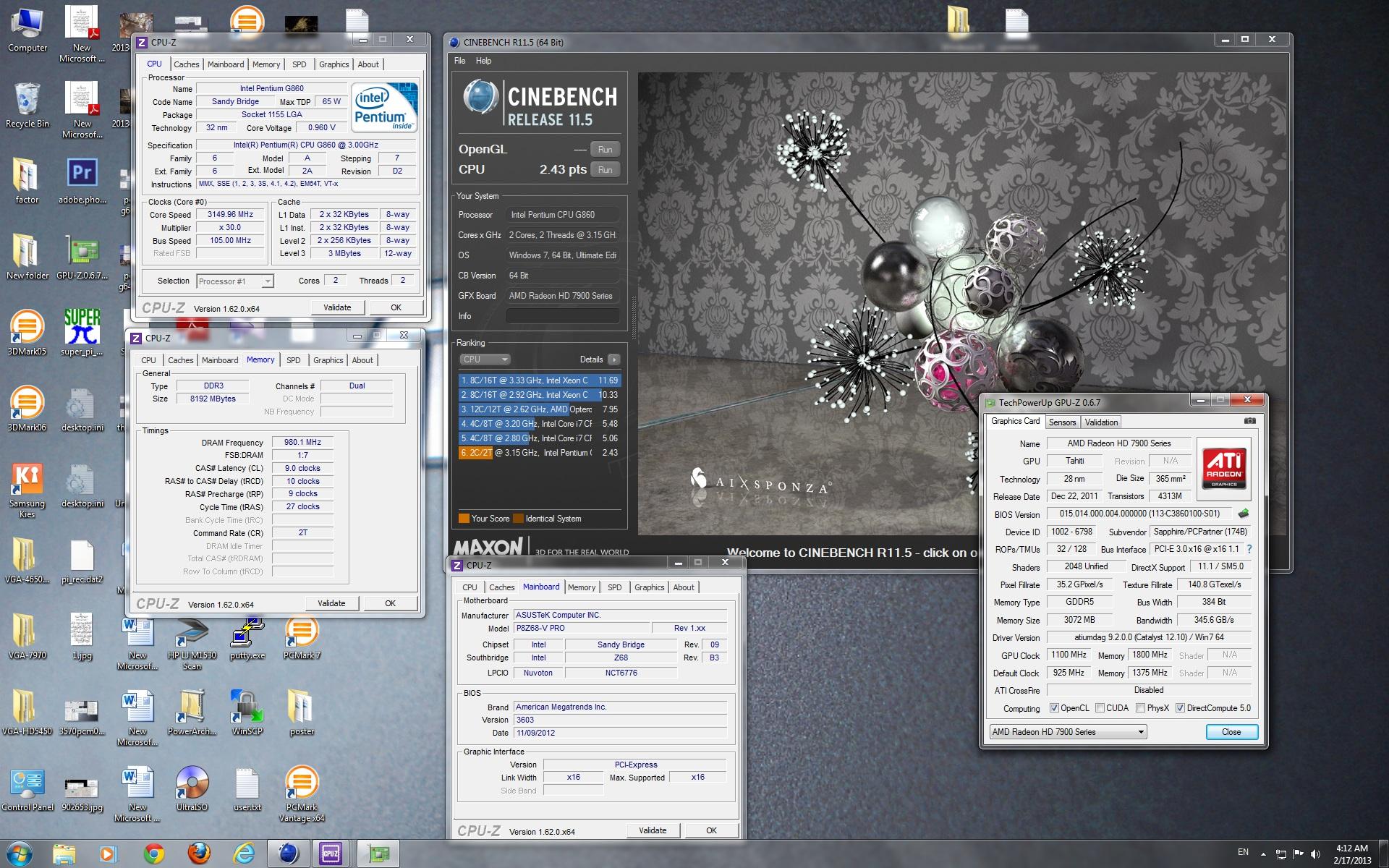Open the Control Panel desktop icon

click(x=27, y=788)
